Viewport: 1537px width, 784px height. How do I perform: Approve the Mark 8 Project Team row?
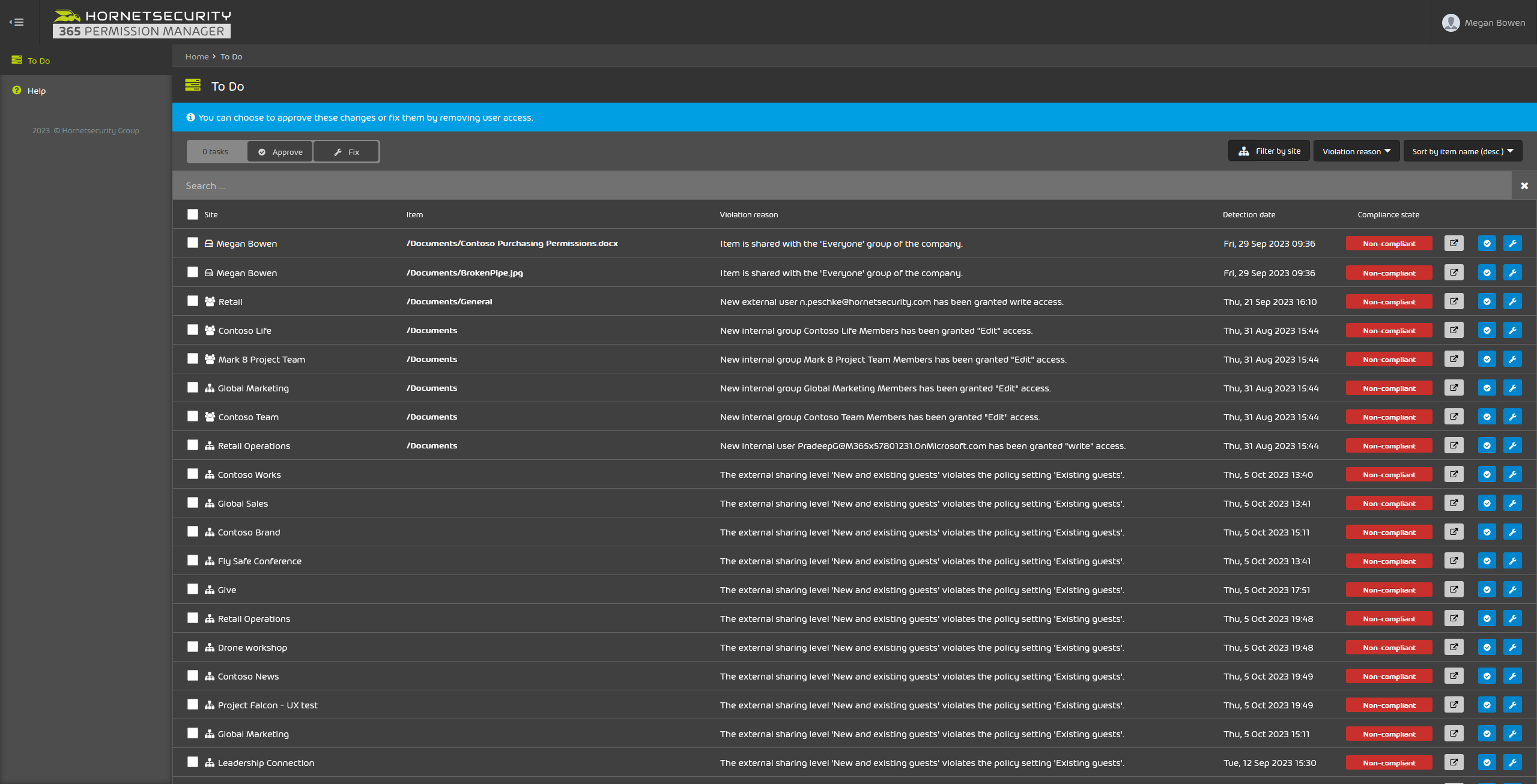click(x=1487, y=359)
